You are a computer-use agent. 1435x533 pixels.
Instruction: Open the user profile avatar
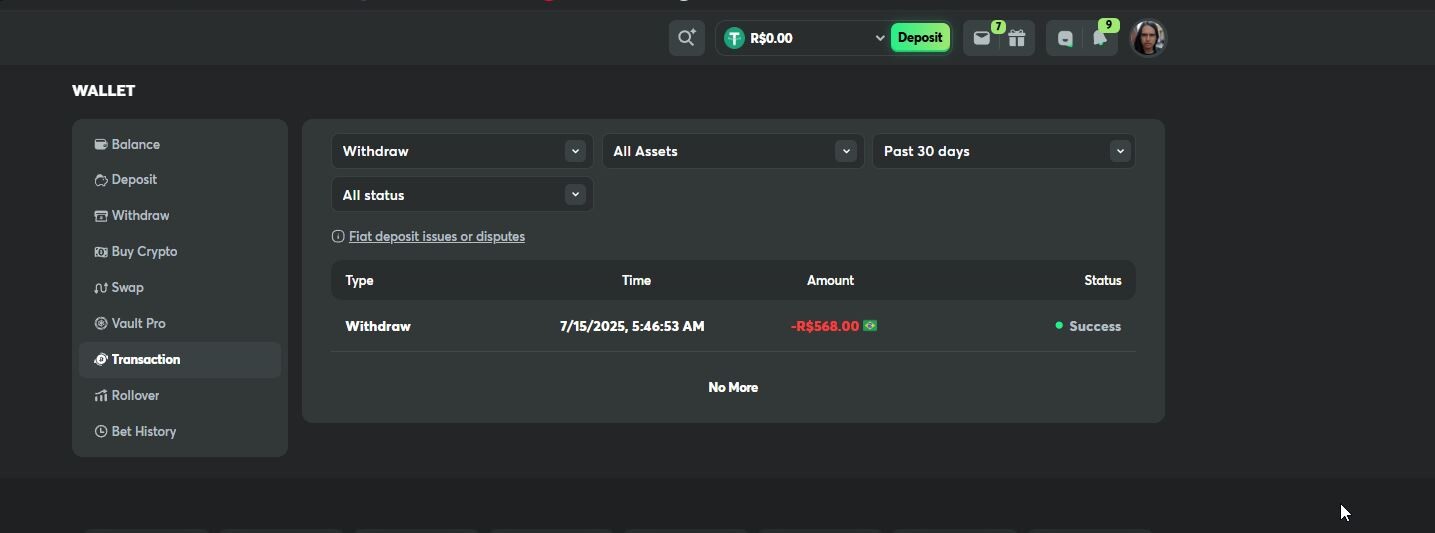point(1148,38)
